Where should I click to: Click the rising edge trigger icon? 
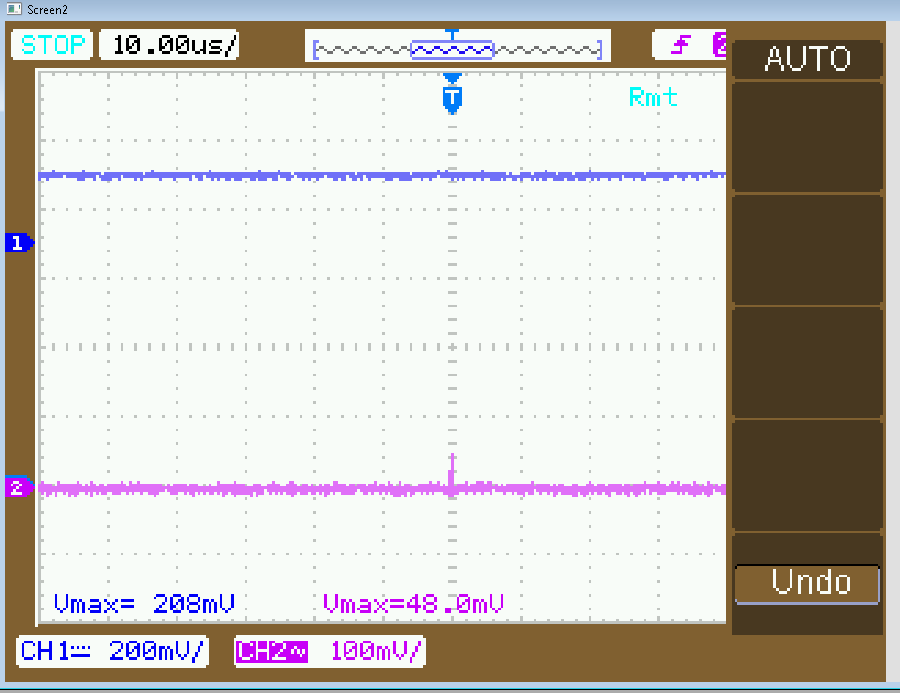coord(683,45)
